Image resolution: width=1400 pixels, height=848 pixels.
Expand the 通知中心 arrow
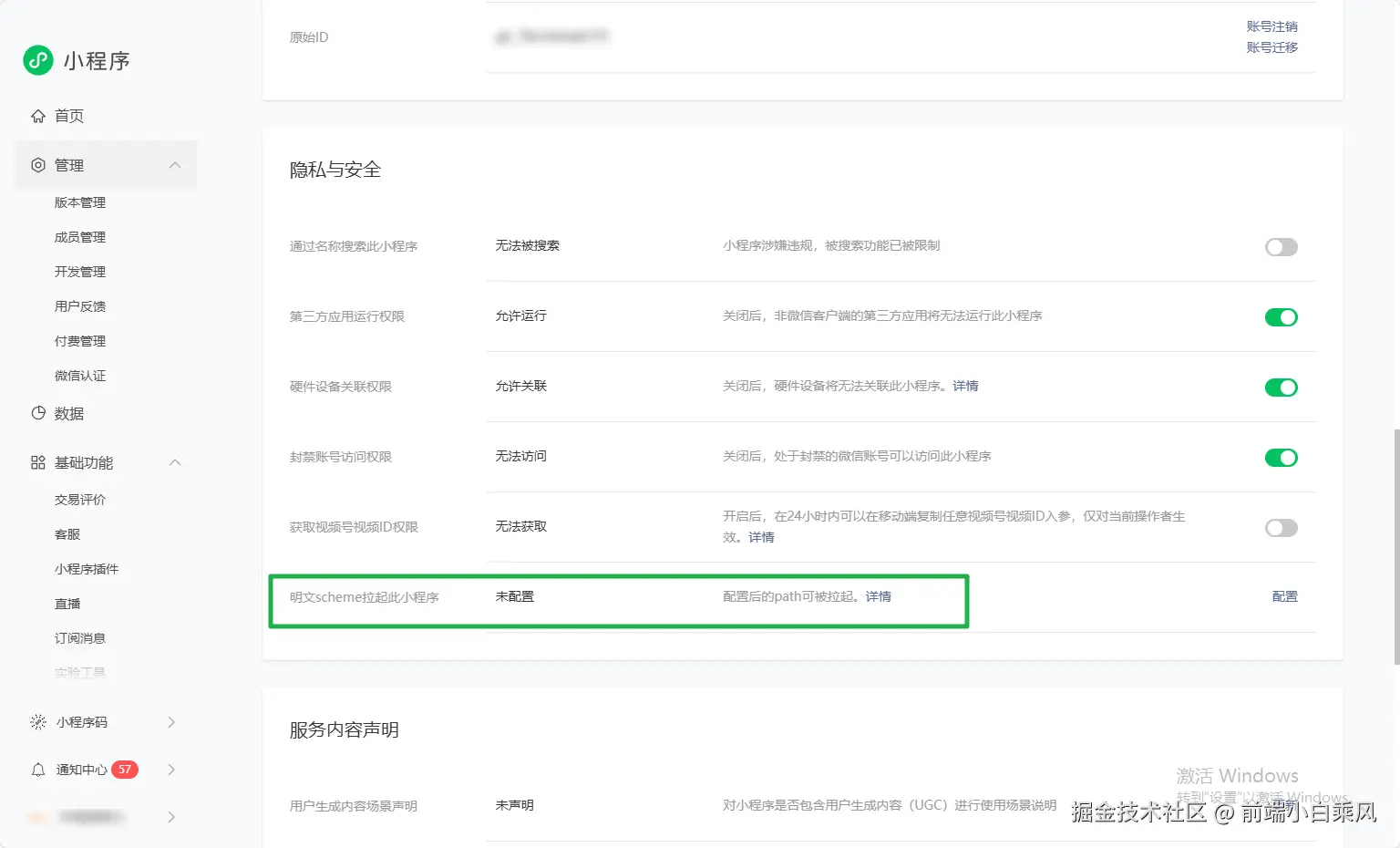(x=171, y=770)
